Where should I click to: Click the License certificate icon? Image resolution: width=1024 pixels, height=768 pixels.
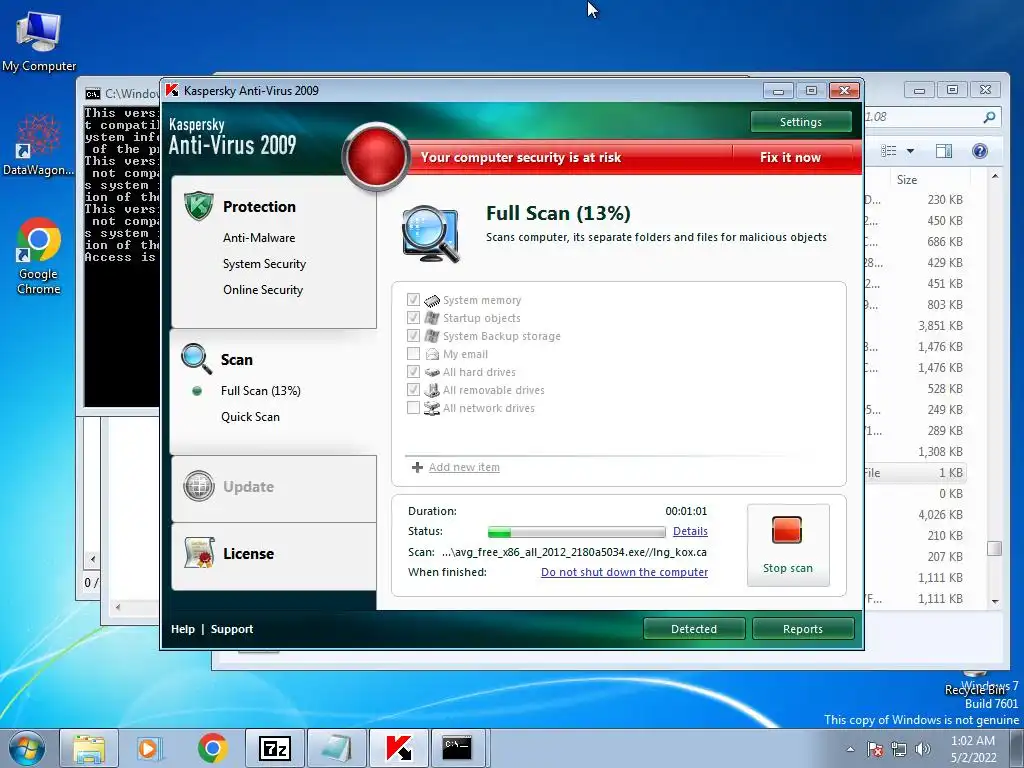[x=199, y=552]
